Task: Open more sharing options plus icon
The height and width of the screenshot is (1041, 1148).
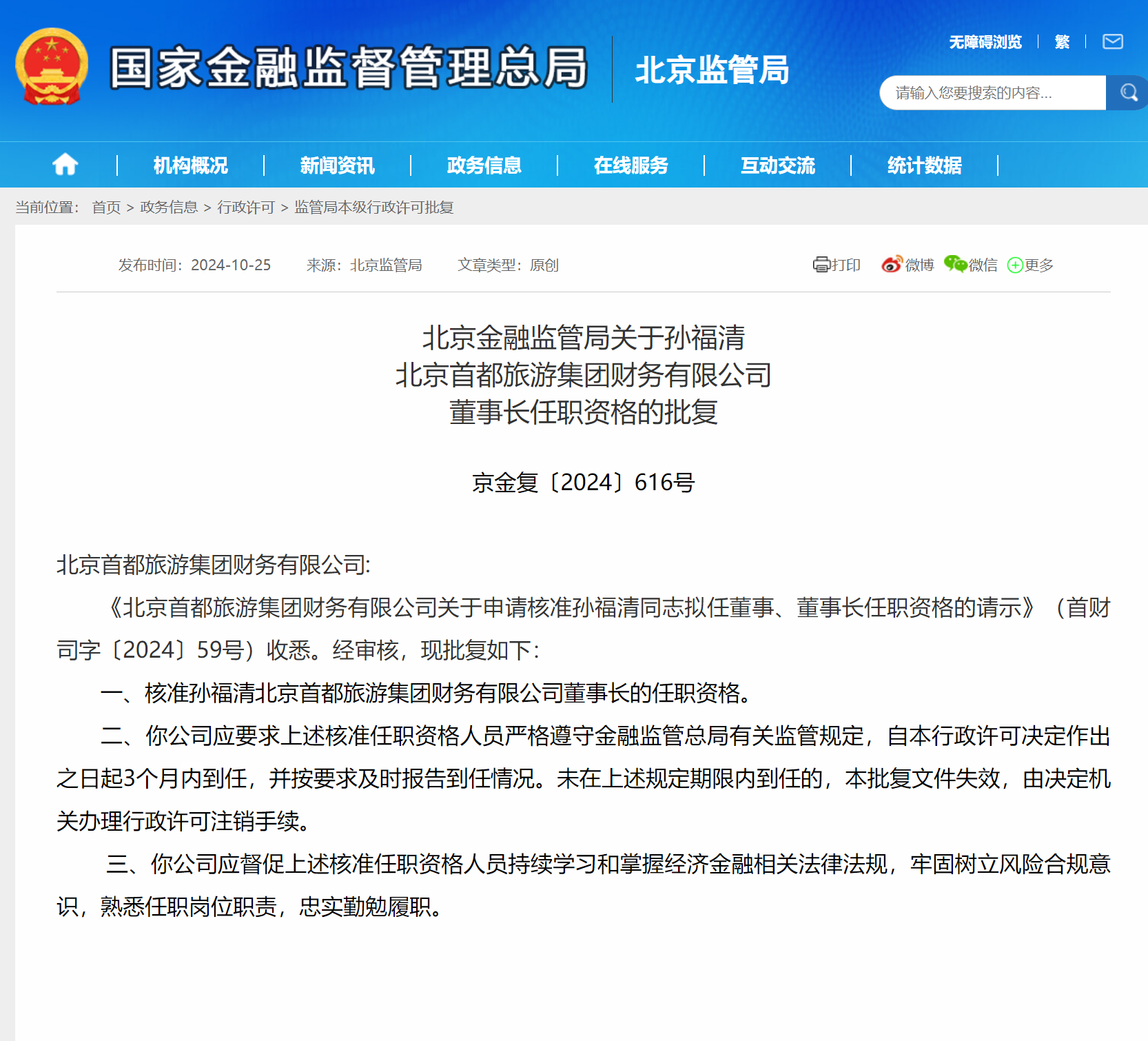Action: (1015, 265)
